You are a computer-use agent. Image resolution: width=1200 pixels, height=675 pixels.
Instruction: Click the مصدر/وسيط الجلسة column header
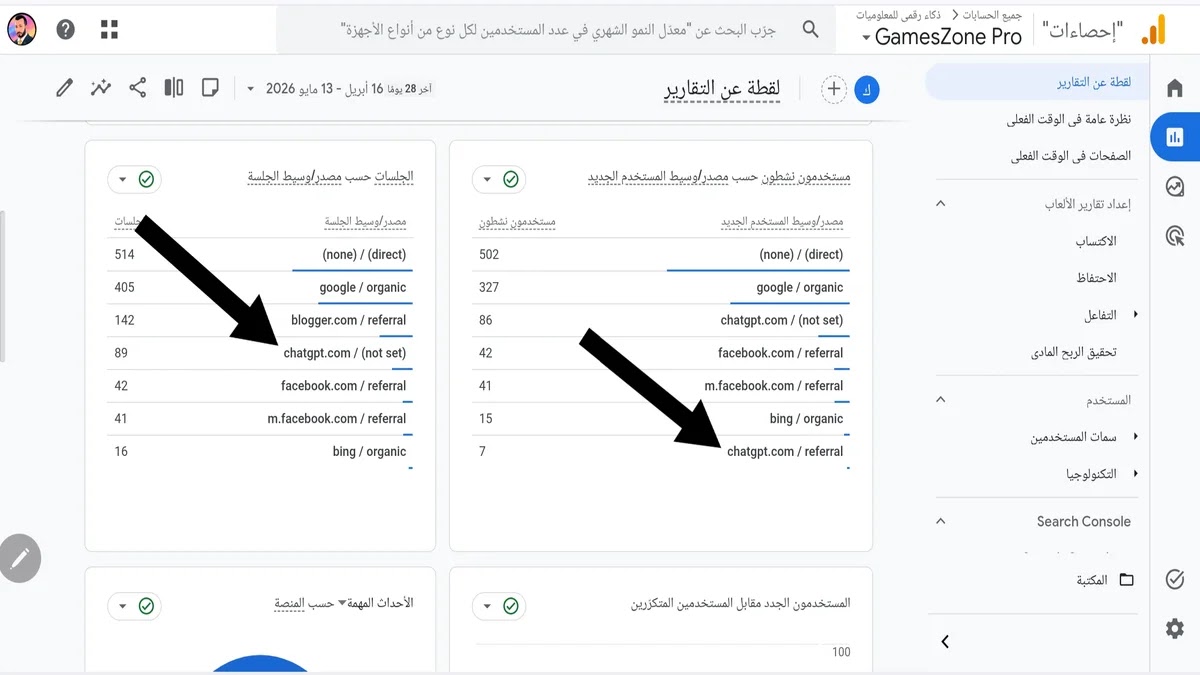(365, 222)
